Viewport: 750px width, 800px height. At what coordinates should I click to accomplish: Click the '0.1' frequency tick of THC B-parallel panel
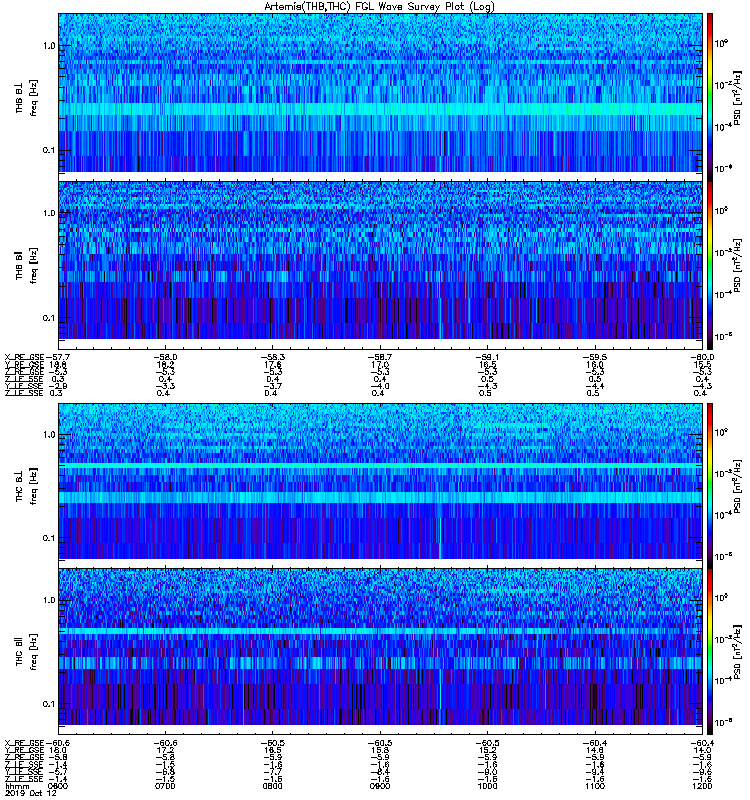pyautogui.click(x=49, y=704)
